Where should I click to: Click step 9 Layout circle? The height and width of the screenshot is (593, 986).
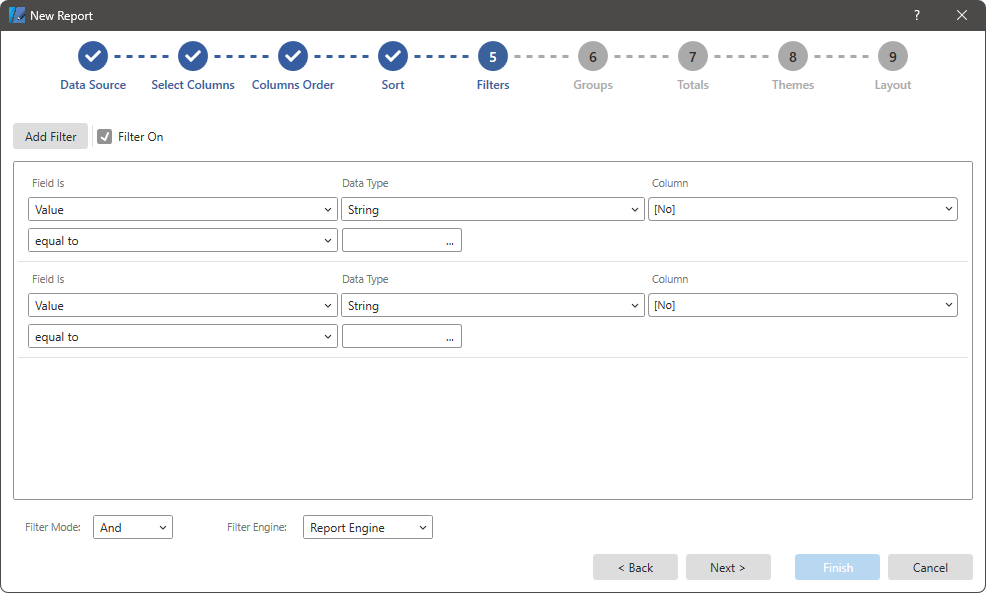(893, 57)
